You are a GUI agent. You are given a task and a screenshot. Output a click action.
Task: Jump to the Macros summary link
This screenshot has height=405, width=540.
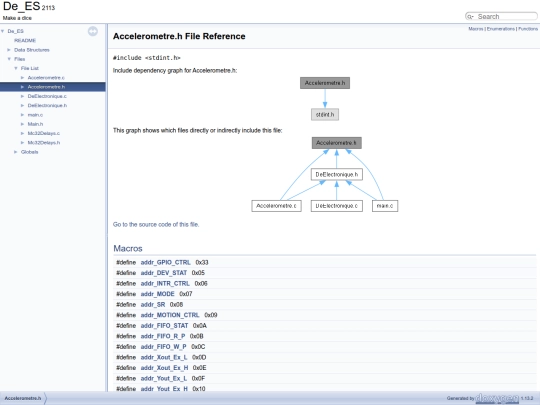click(x=476, y=29)
